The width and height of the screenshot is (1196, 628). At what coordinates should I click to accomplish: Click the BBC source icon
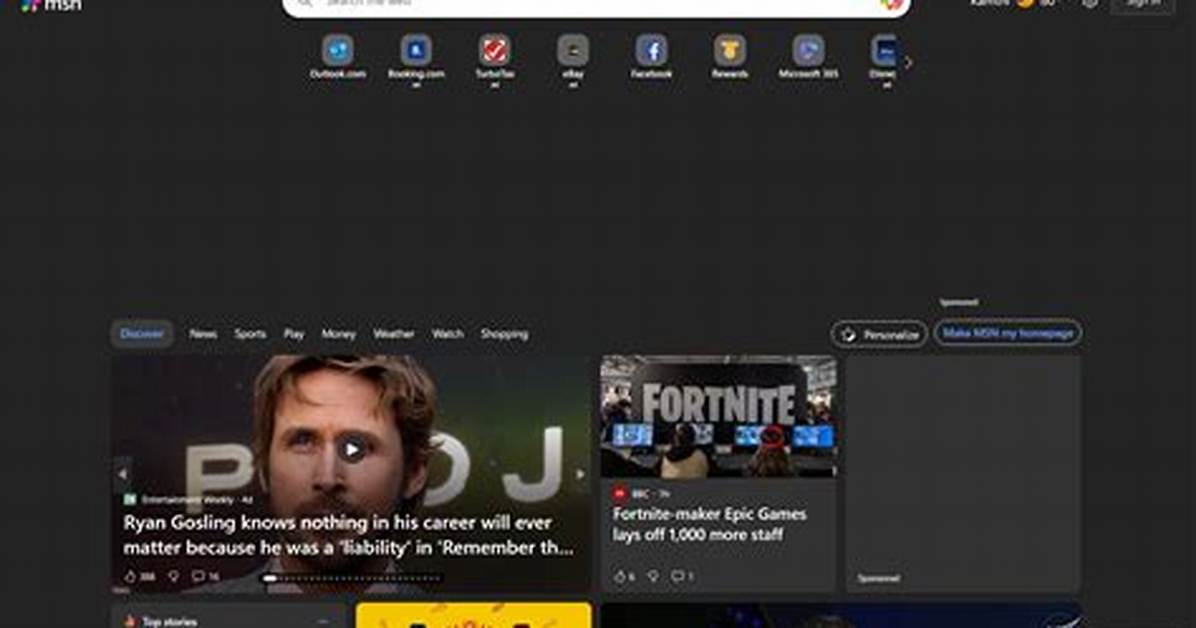(x=619, y=494)
